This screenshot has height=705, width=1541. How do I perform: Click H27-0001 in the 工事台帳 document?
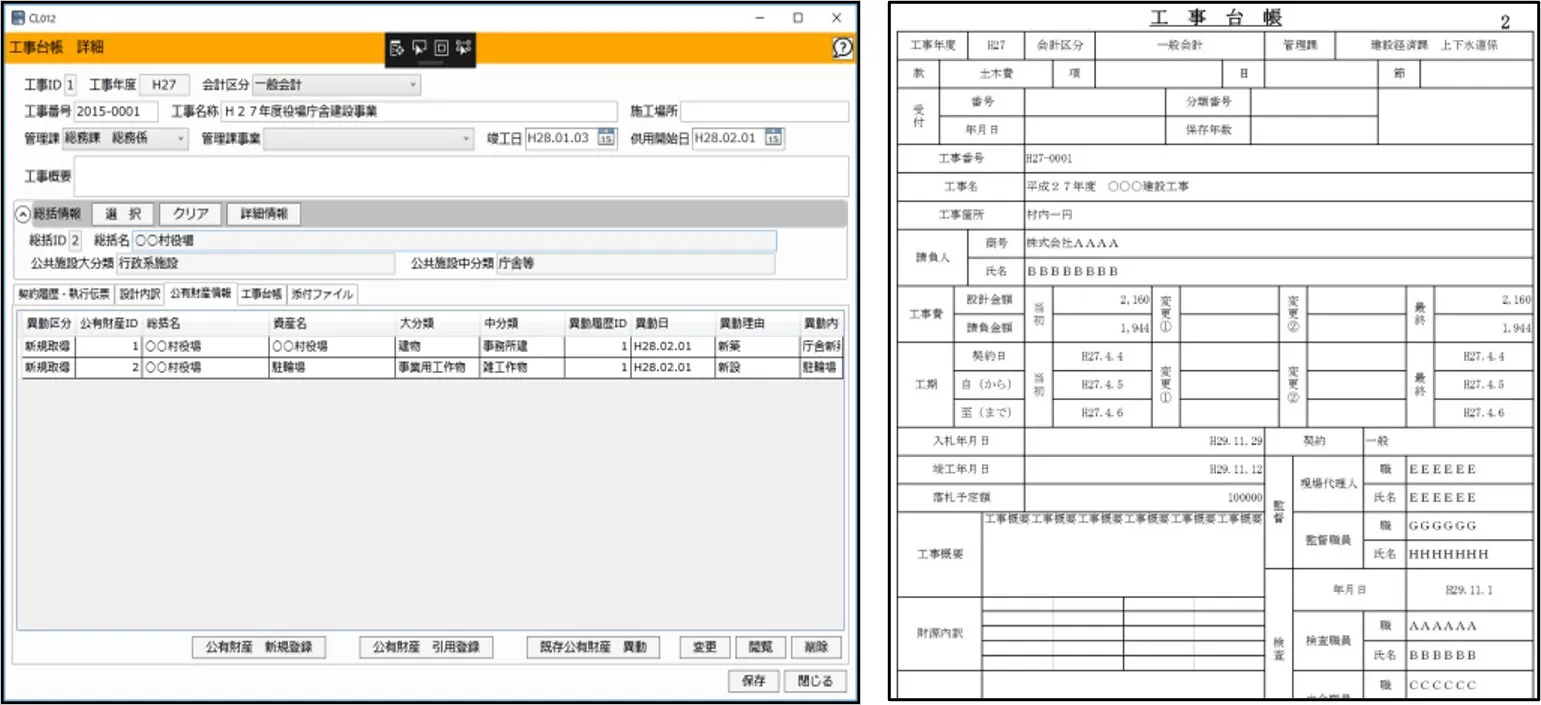click(x=1048, y=158)
